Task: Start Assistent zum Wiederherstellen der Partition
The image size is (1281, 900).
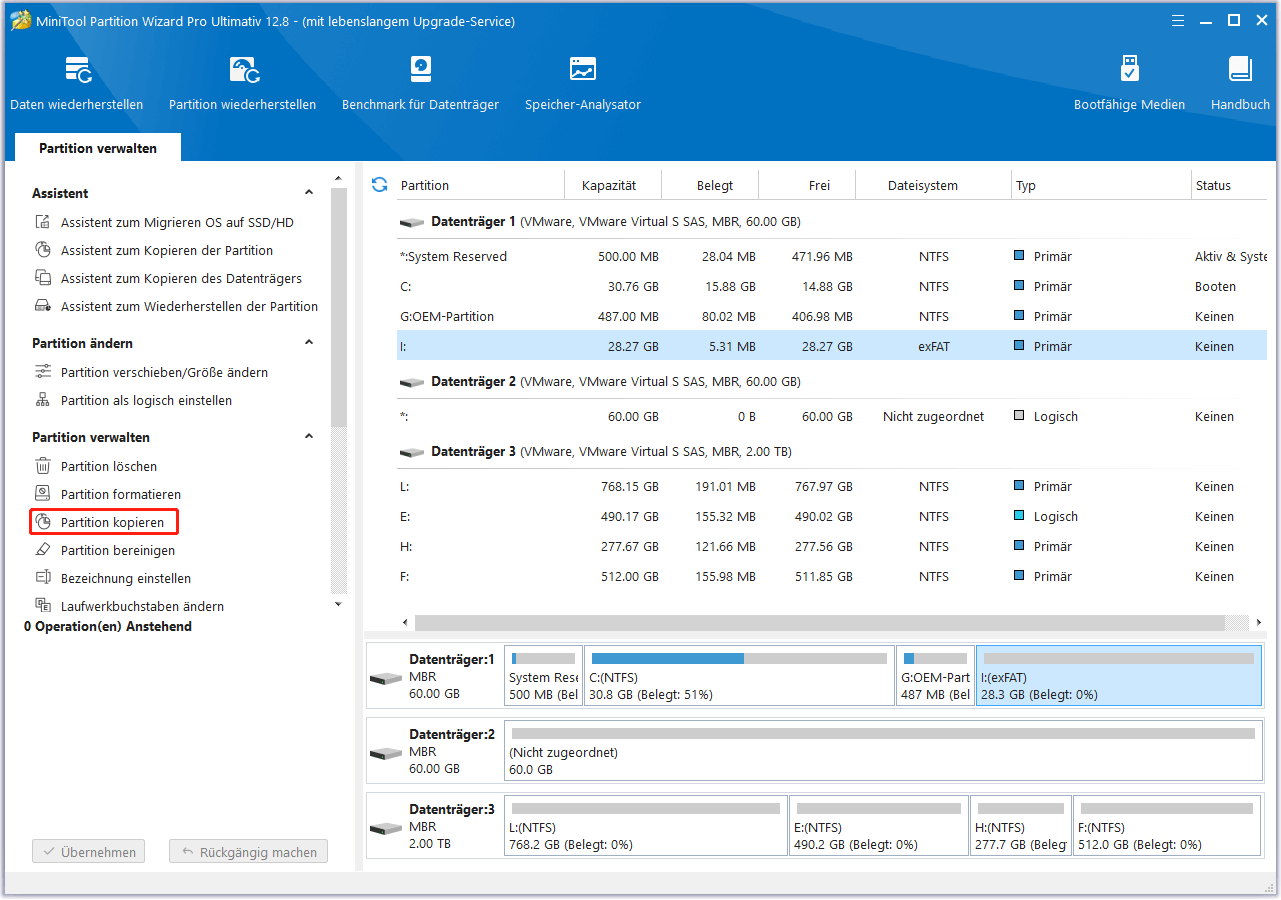Action: pyautogui.click(x=176, y=307)
